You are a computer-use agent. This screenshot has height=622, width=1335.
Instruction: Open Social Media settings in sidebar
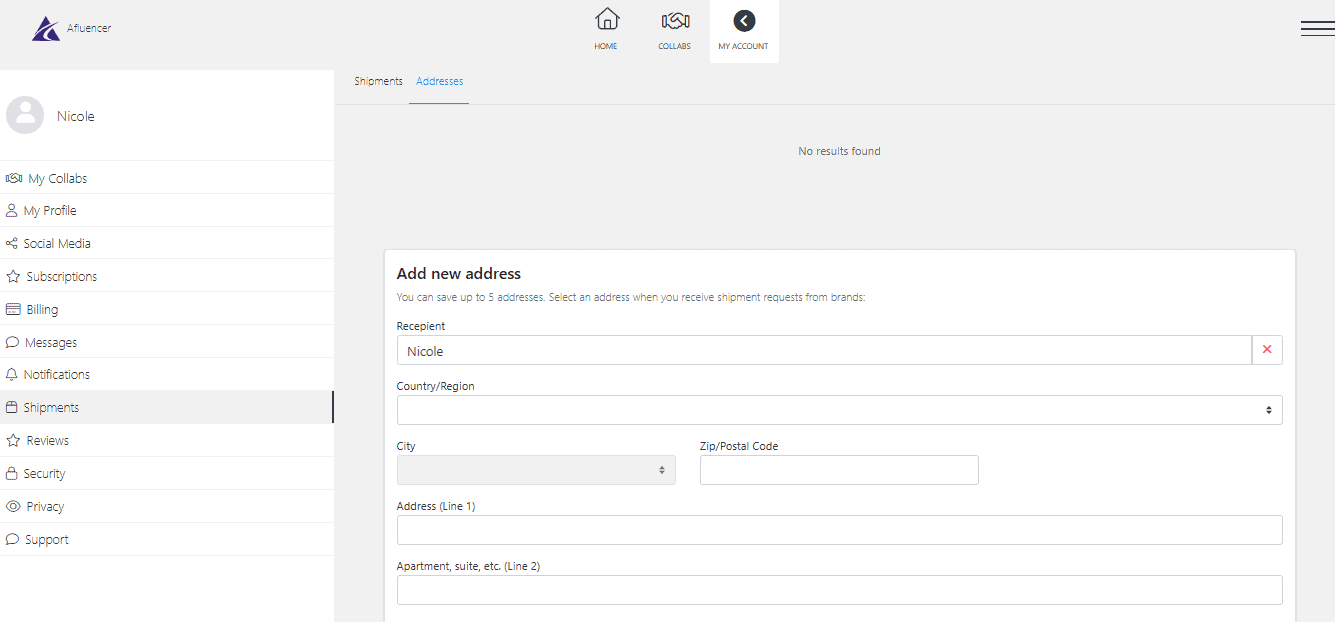coord(57,243)
